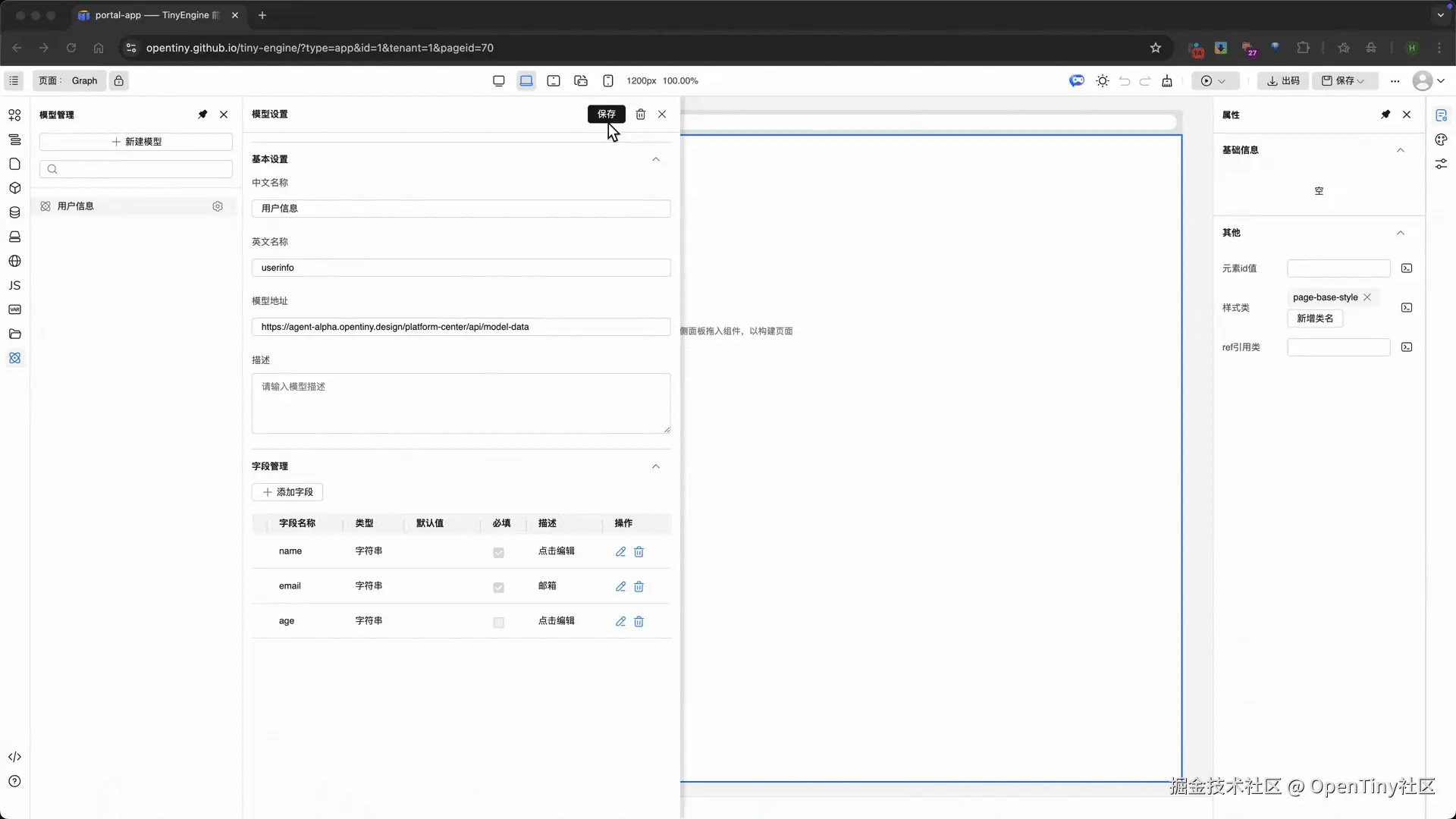This screenshot has width=1456, height=819.
Task: Click the globe i18n sidebar icon
Action: (x=14, y=261)
